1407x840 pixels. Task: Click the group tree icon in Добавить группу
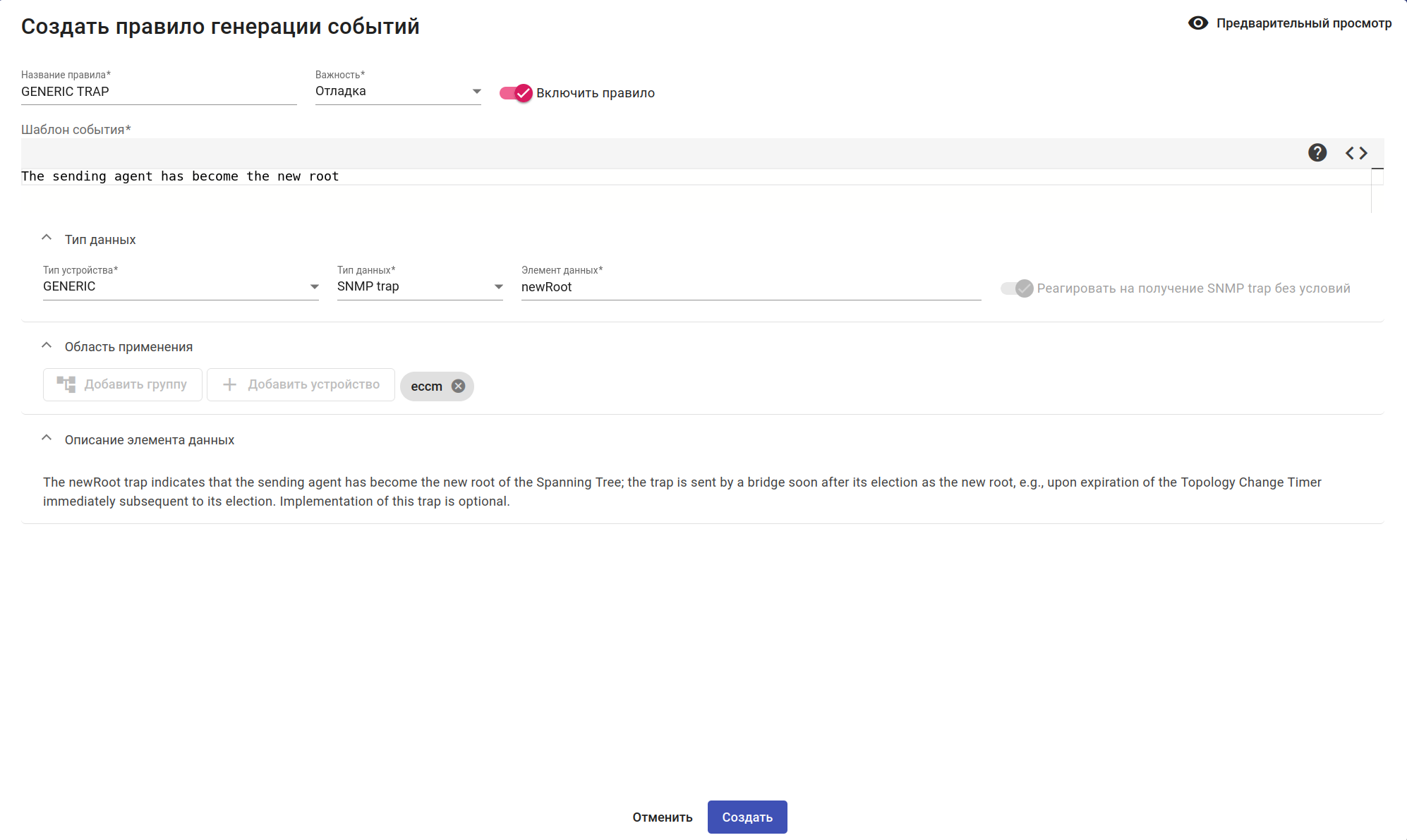click(66, 384)
